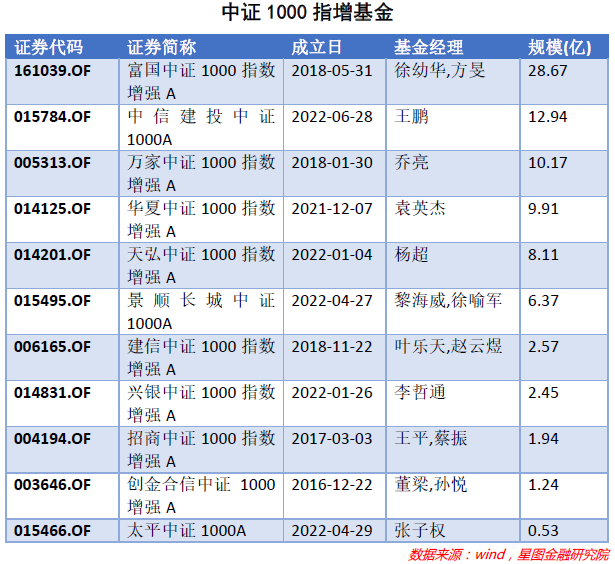
Task: Click fund name 华夏中证 1000 指数增强 A
Action: click(x=201, y=220)
